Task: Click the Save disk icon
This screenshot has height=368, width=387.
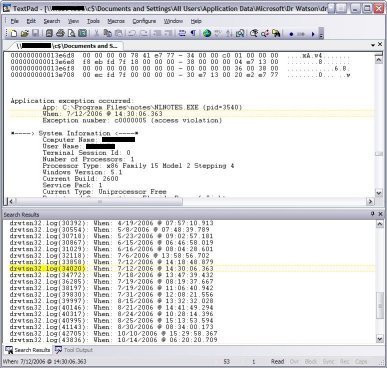Action: (35, 33)
